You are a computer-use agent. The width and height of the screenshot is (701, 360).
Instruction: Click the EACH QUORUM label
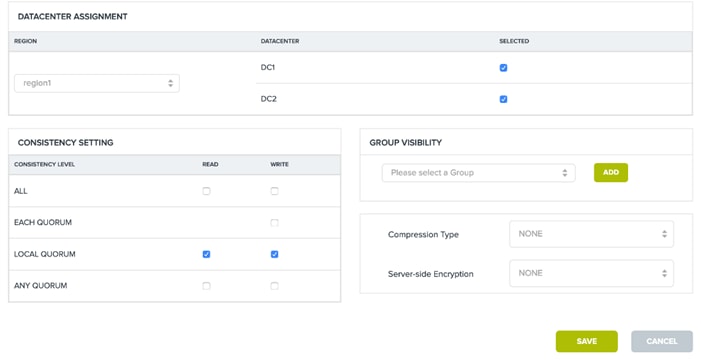click(43, 222)
